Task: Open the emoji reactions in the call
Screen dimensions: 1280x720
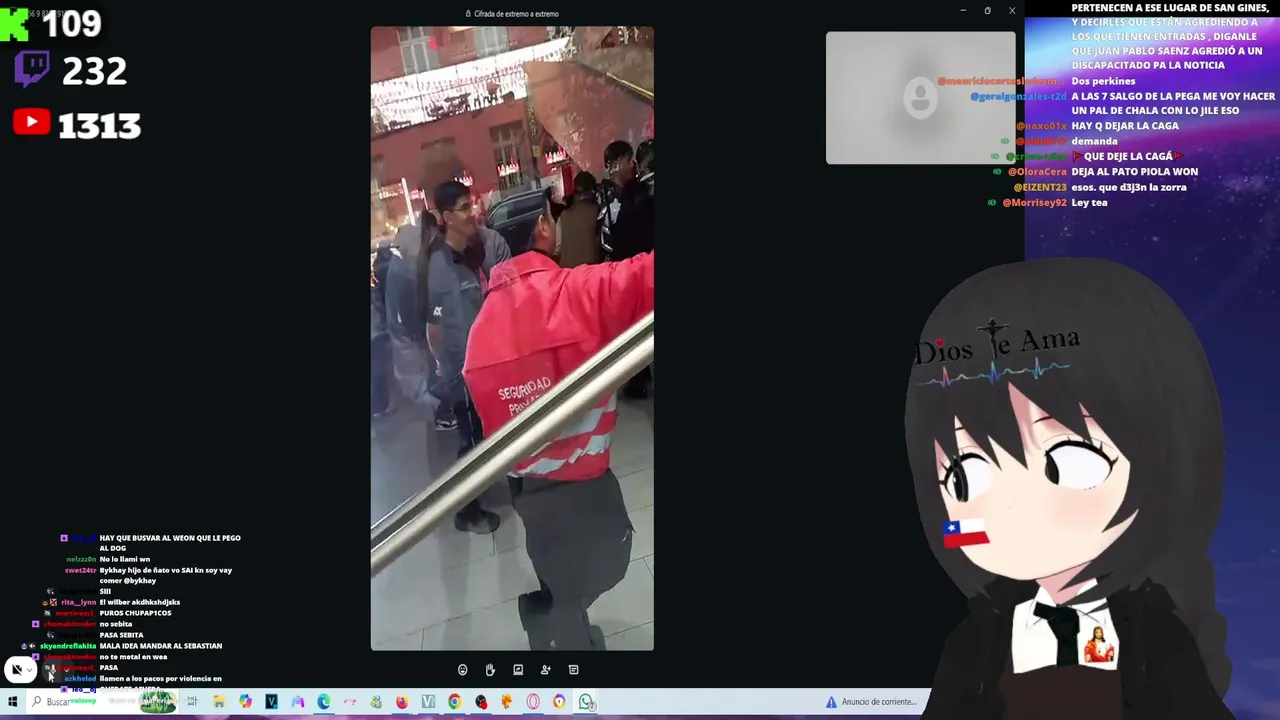Action: (x=462, y=670)
